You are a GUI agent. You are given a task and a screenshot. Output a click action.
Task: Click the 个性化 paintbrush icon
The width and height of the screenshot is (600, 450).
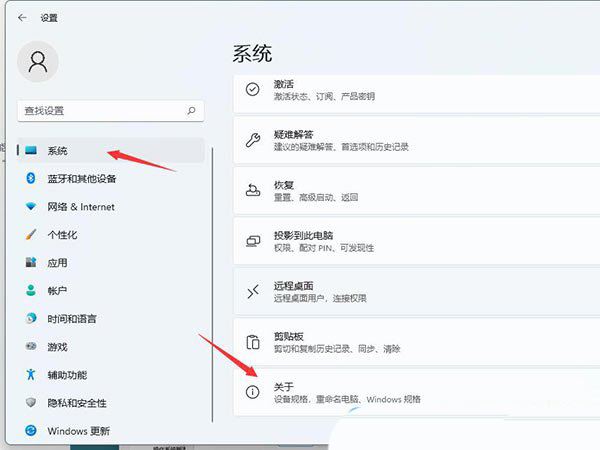(30, 235)
